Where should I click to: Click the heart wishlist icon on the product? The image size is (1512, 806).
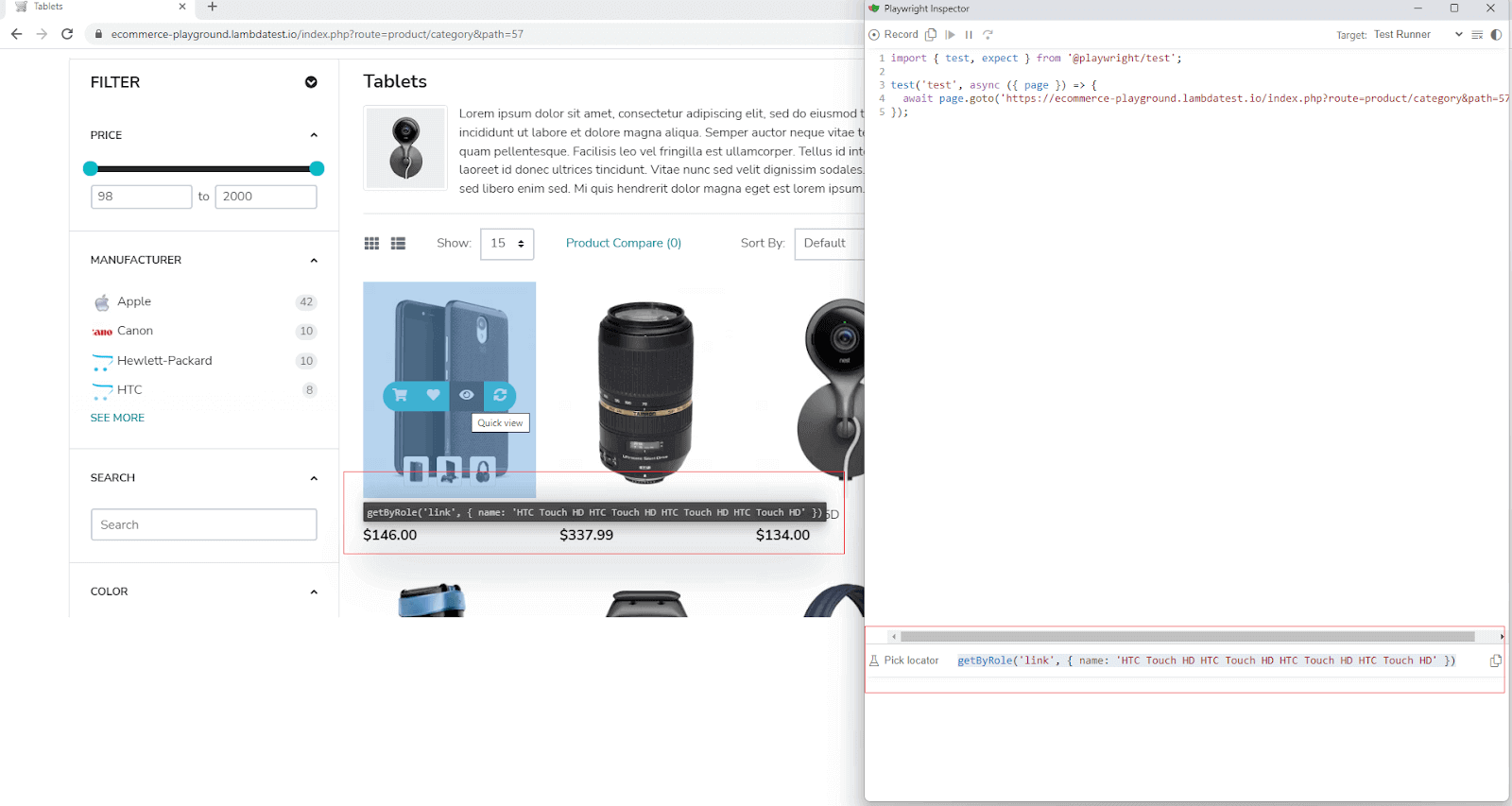tap(433, 395)
